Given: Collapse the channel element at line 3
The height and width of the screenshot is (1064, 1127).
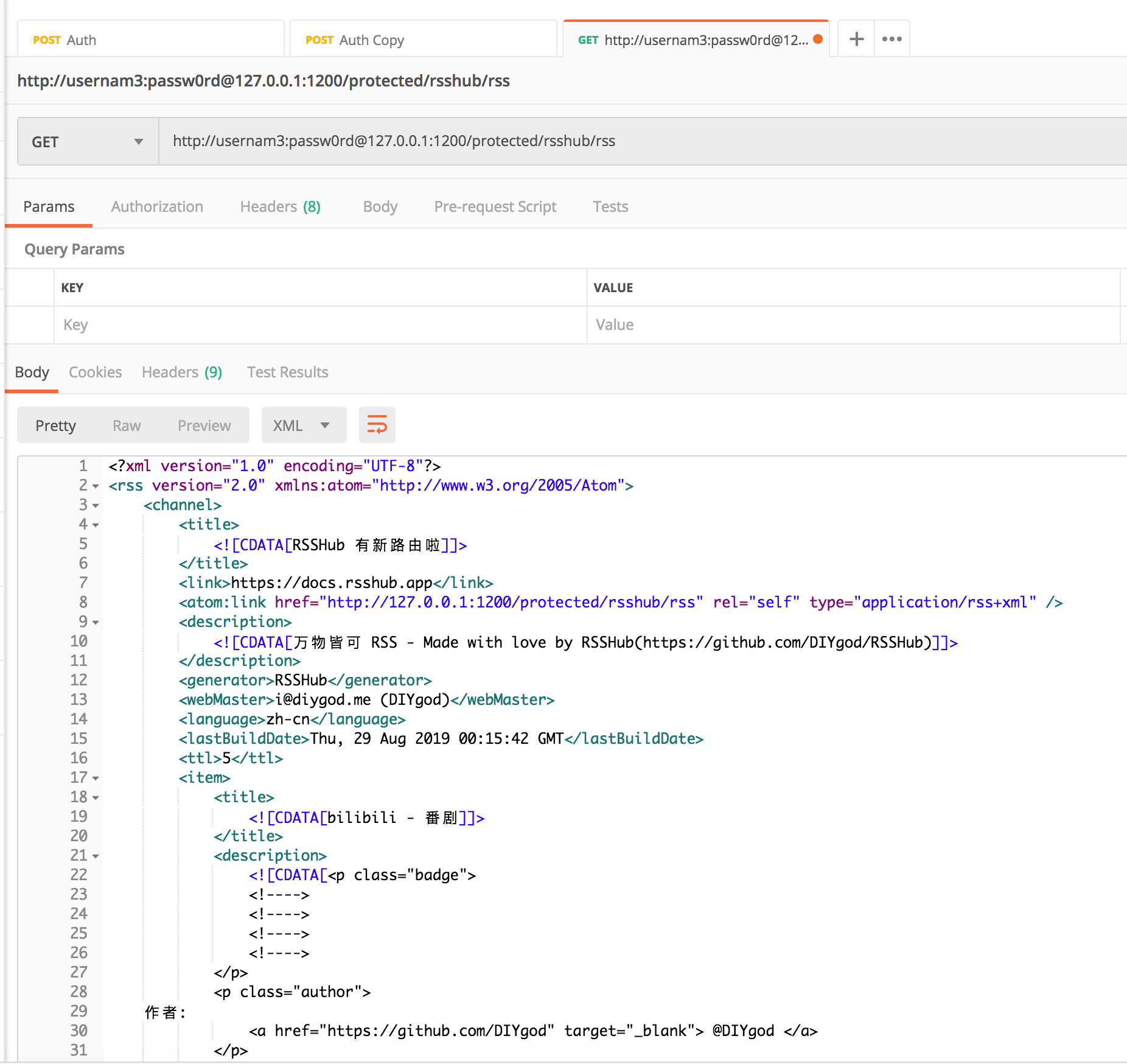Looking at the screenshot, I should click(96, 506).
